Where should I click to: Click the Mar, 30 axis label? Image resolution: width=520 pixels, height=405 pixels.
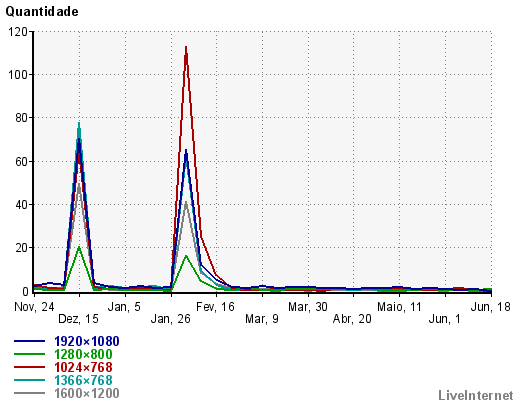(x=308, y=307)
